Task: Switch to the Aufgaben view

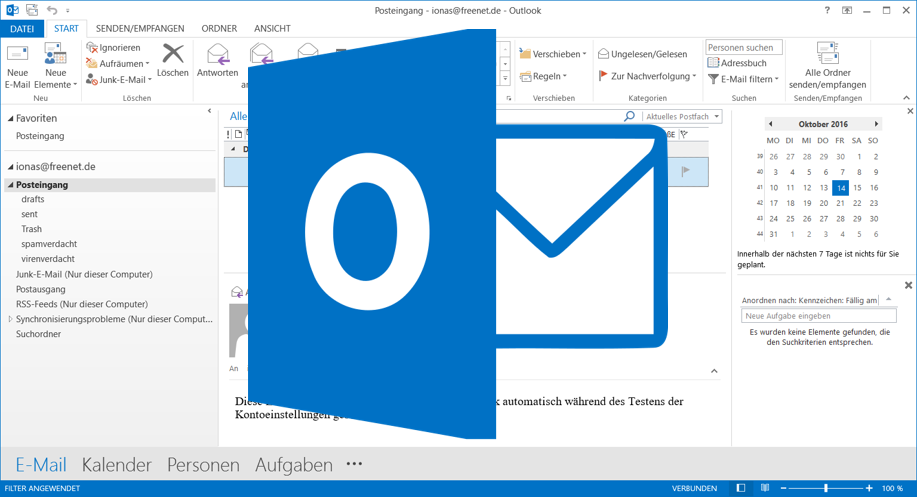Action: [294, 465]
